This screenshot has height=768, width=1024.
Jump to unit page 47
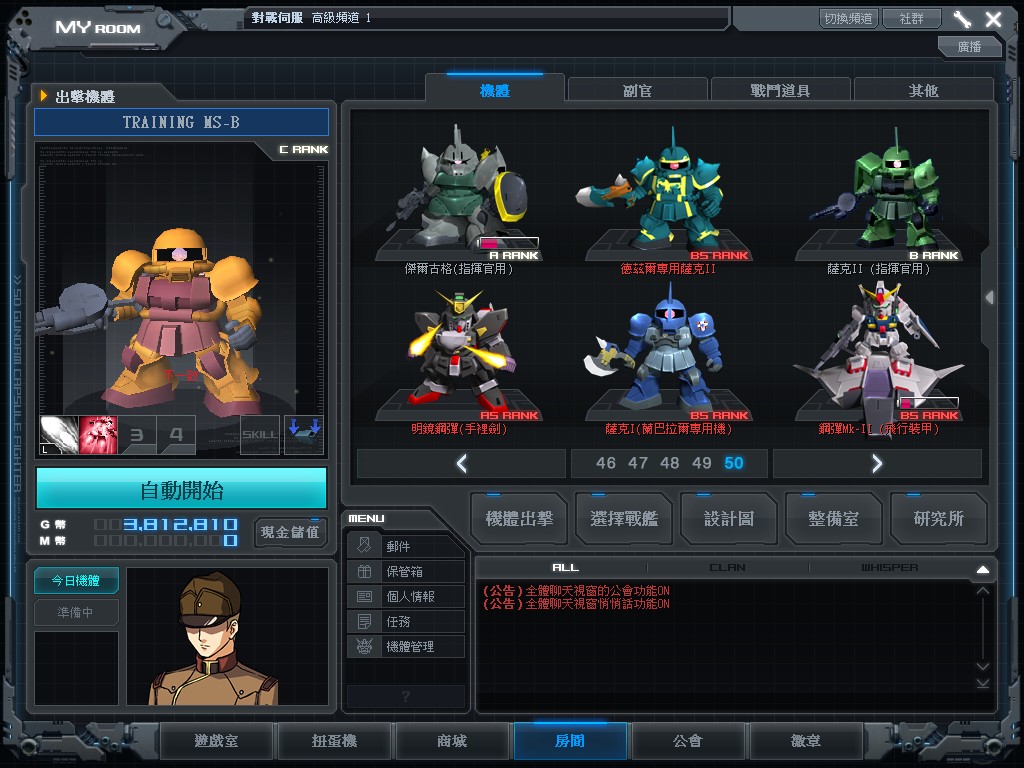[637, 463]
